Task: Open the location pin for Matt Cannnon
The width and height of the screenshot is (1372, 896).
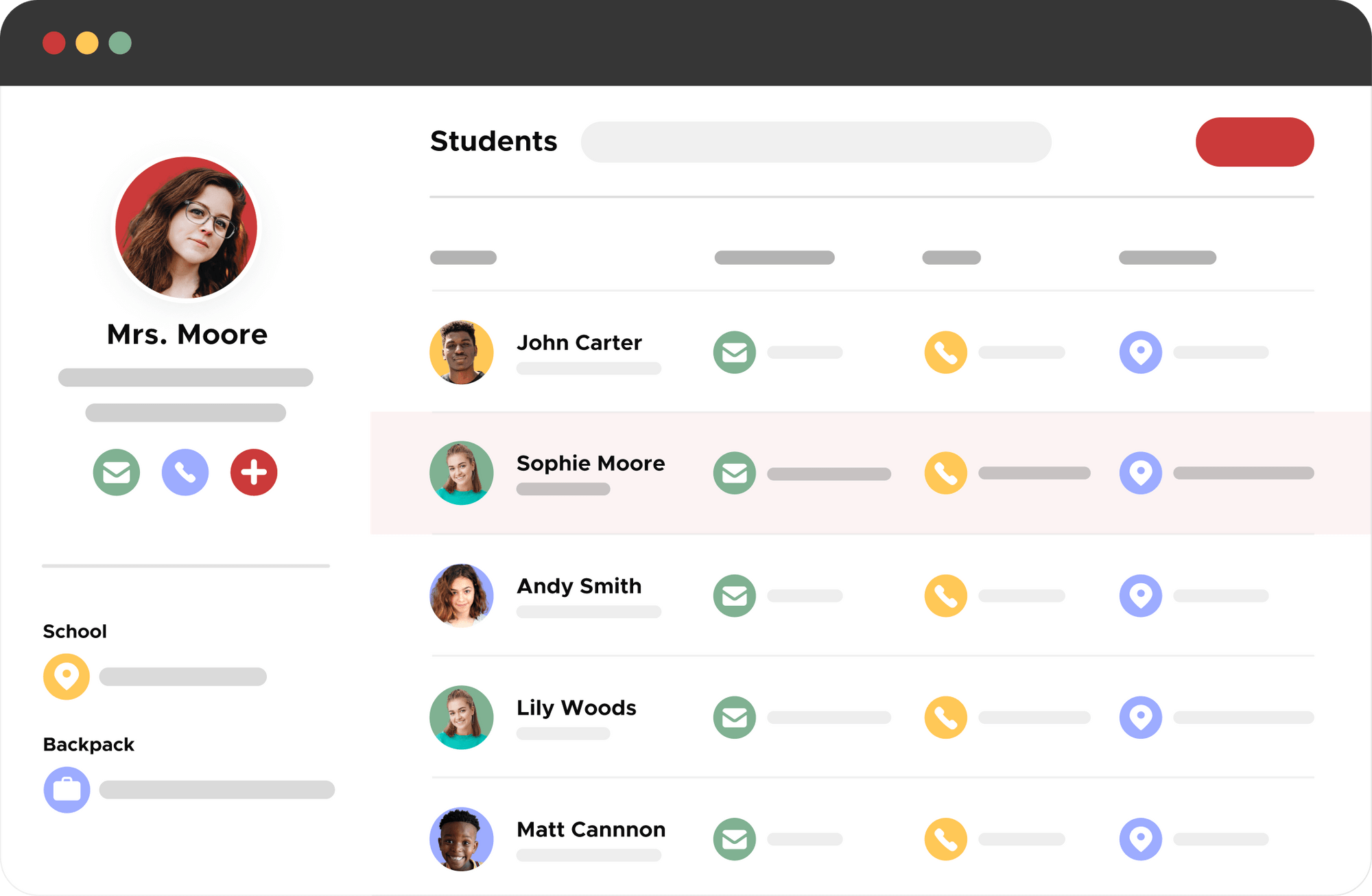Action: click(1140, 838)
